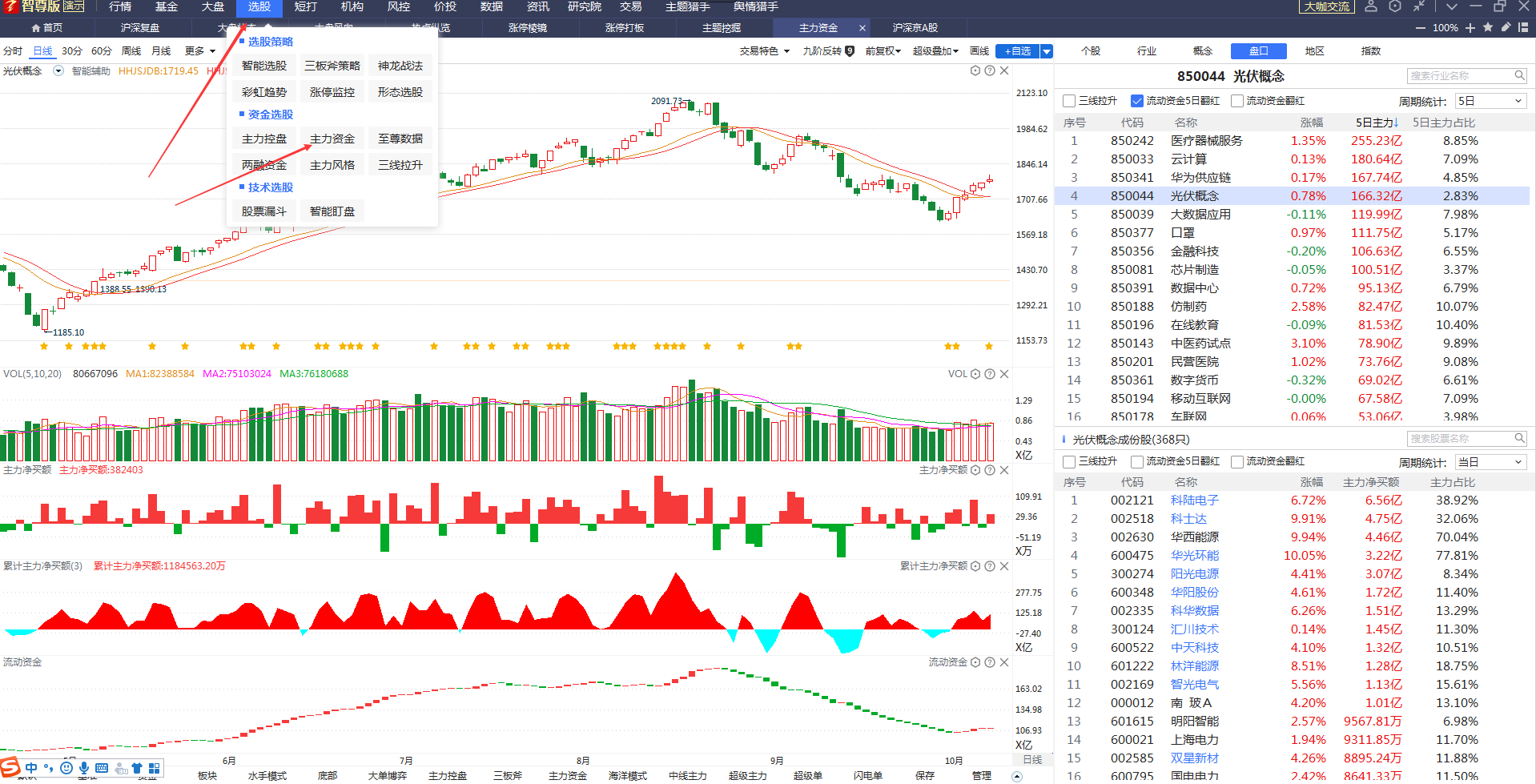The height and width of the screenshot is (784, 1536).
Task: Open settings gear of the main K-line chart
Action: click(975, 70)
